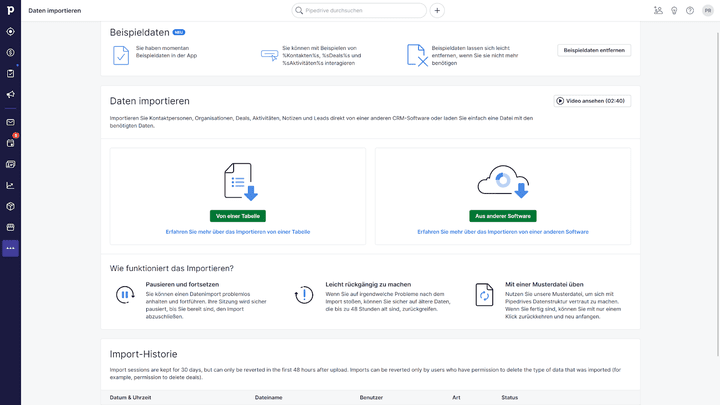Click the invite users icon in header

tap(658, 10)
